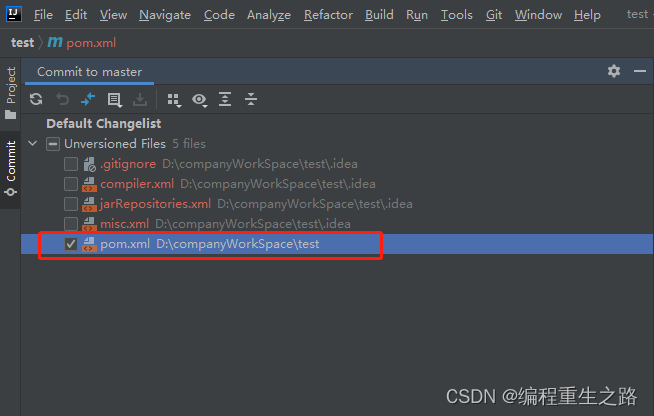Open the Run menu
The width and height of the screenshot is (654, 416).
pyautogui.click(x=417, y=15)
